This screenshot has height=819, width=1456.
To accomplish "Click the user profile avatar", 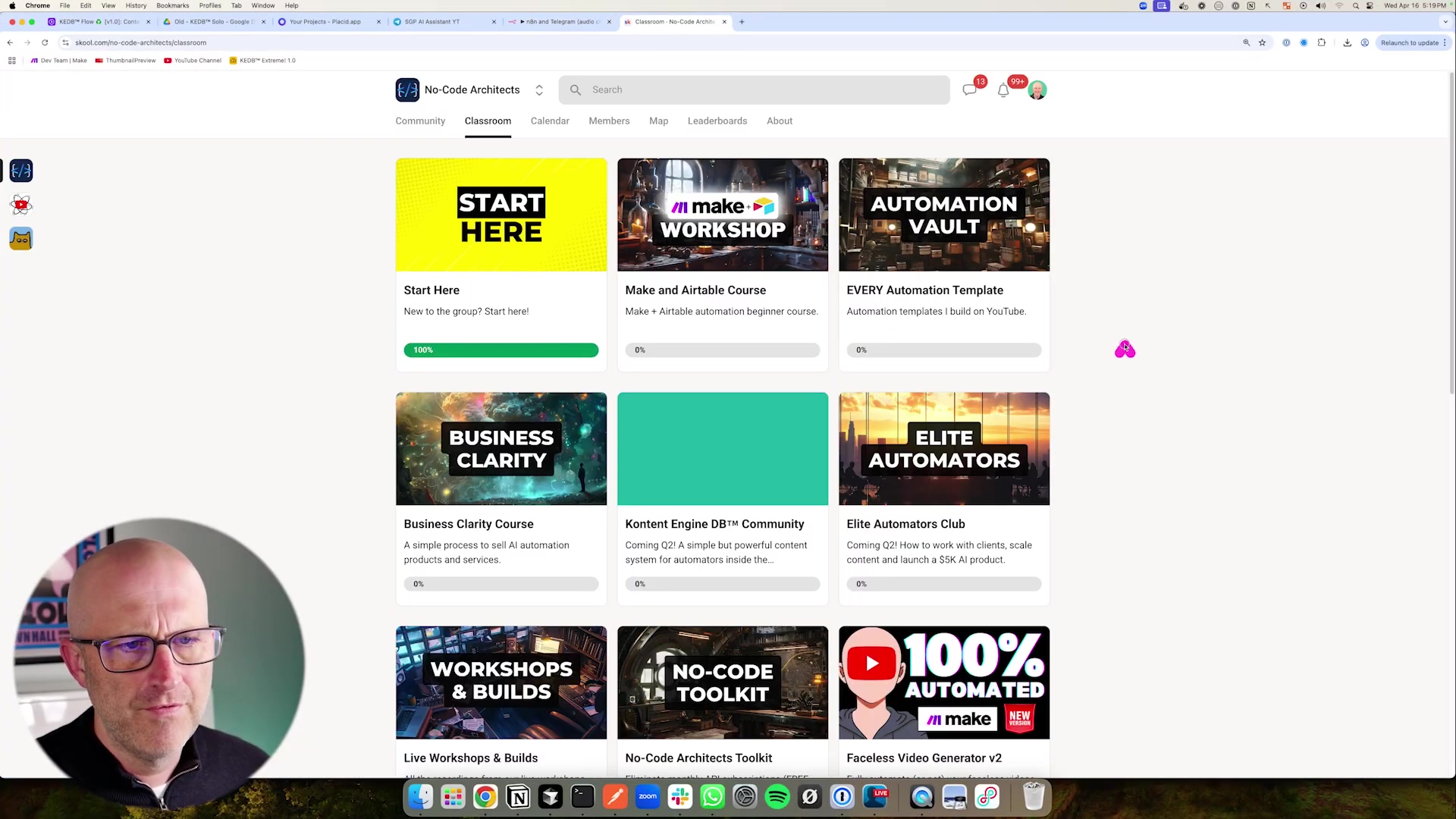I will click(1037, 90).
